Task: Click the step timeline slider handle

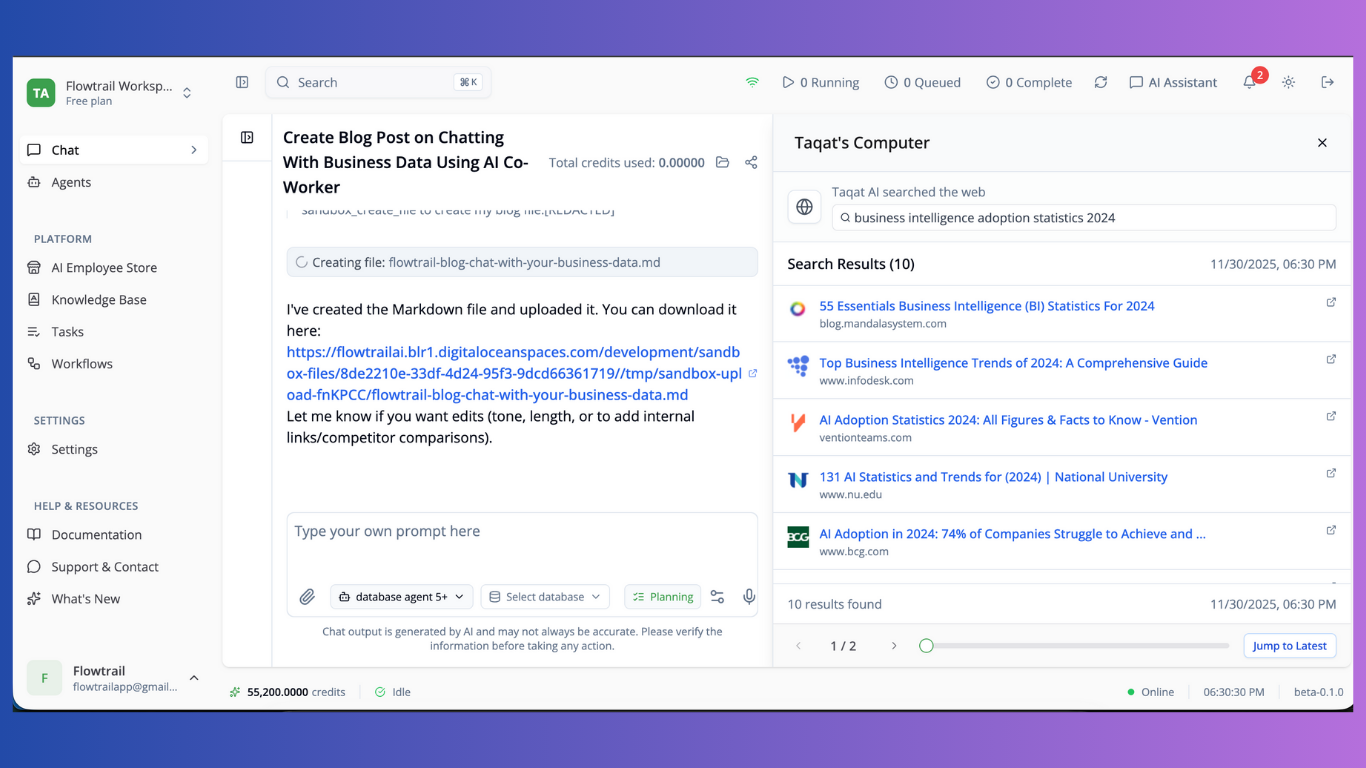Action: point(926,646)
